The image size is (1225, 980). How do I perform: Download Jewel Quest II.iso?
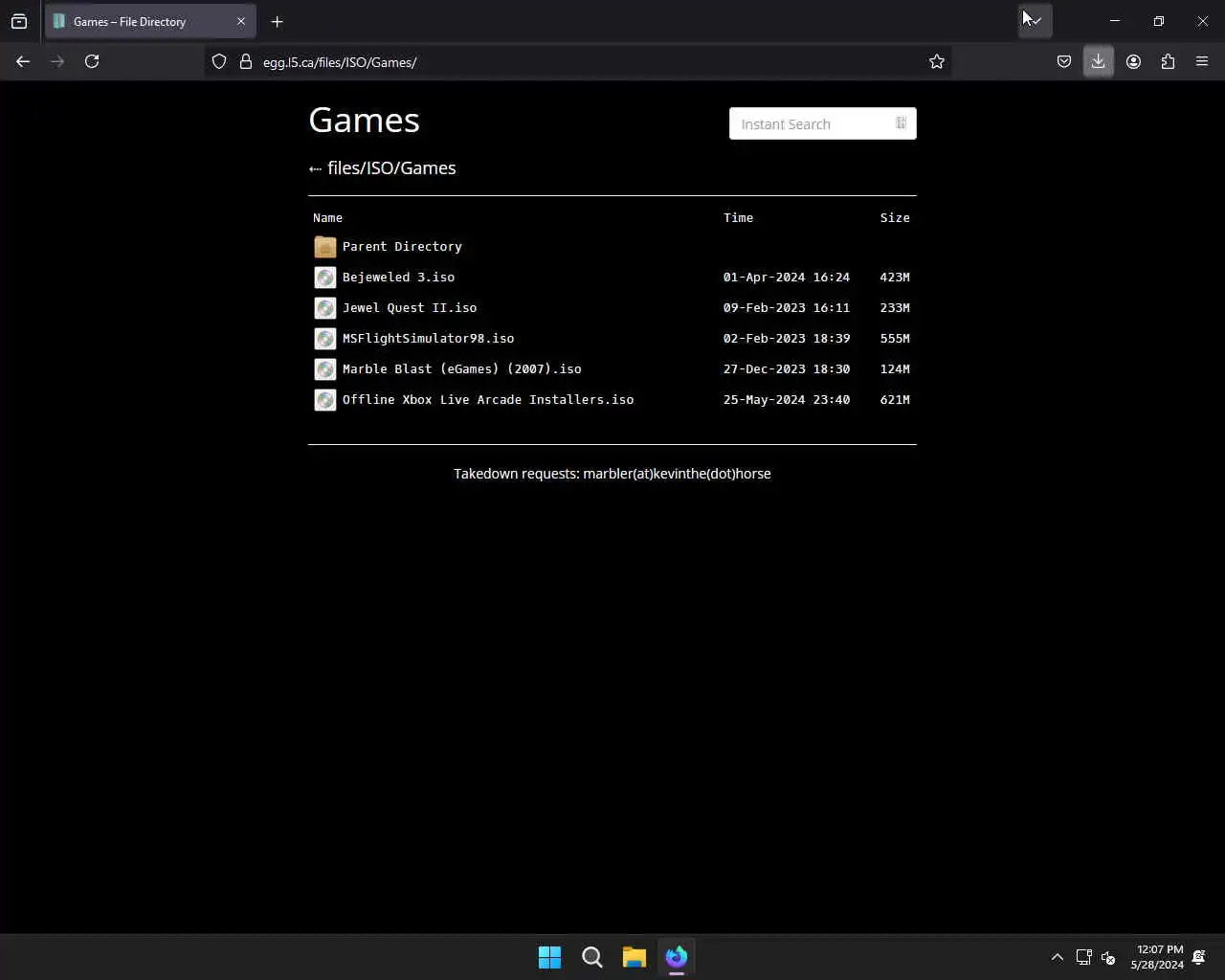coord(410,307)
